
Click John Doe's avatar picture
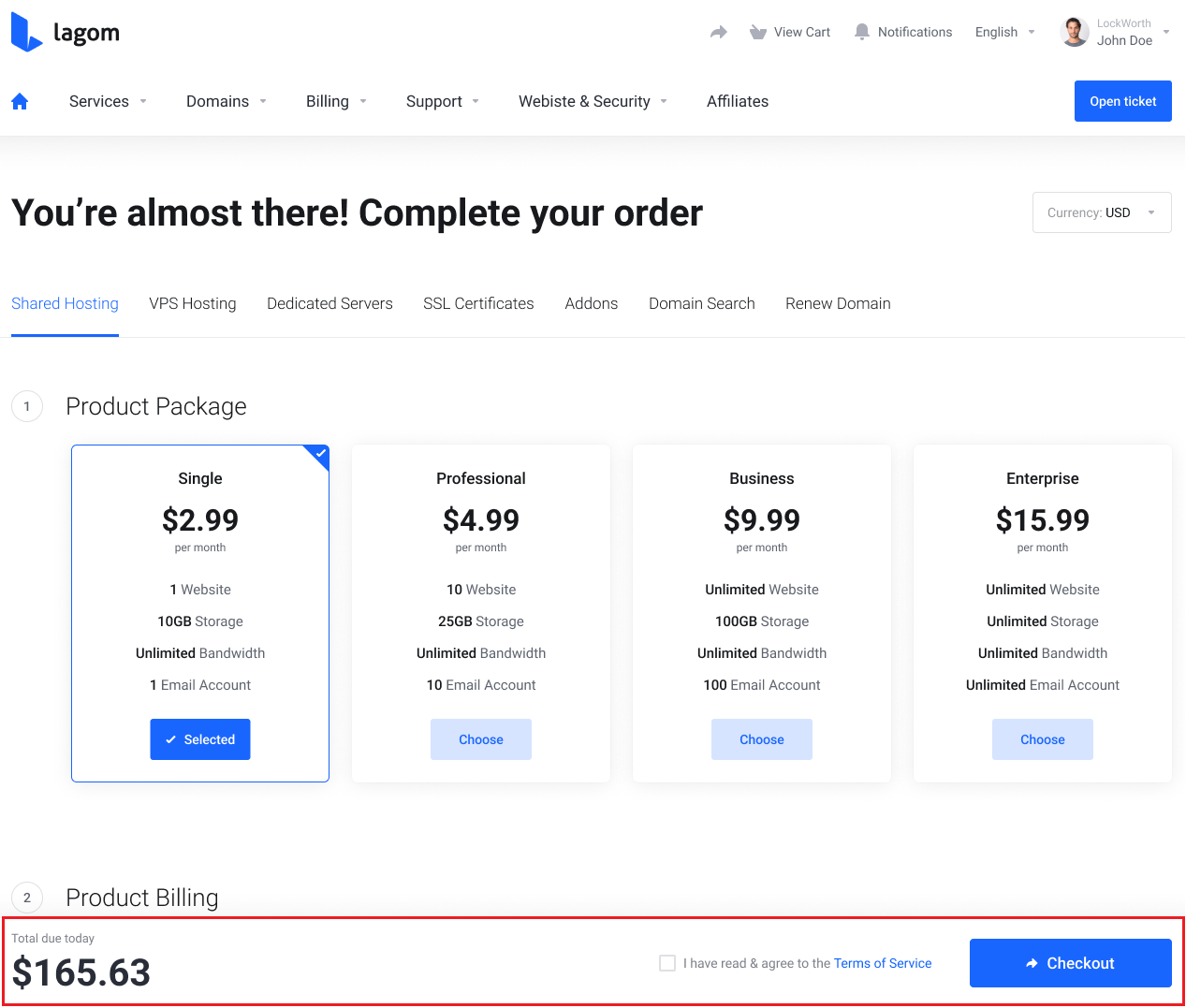coord(1075,32)
